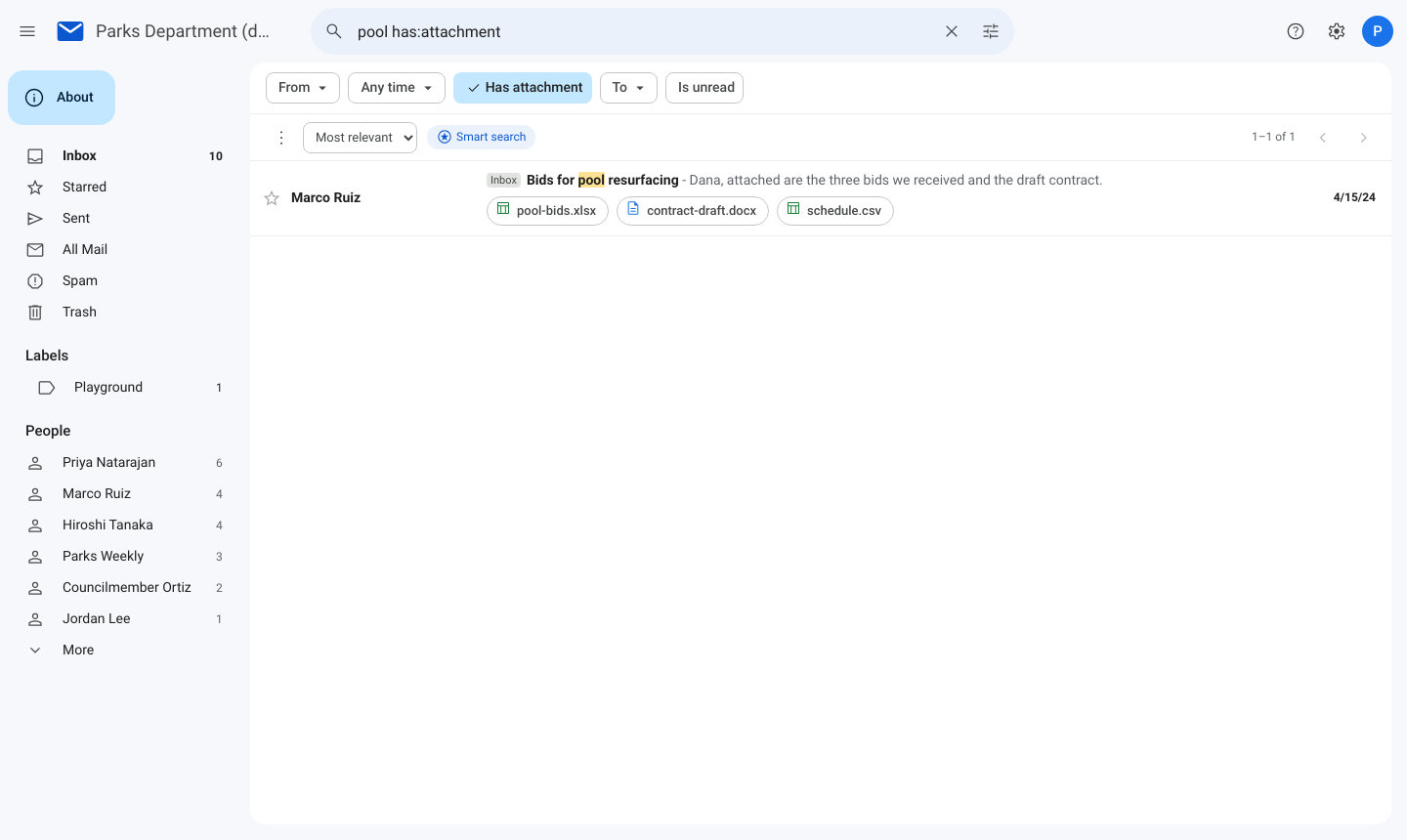
Task: Open the Inbox folder
Action: click(125, 156)
